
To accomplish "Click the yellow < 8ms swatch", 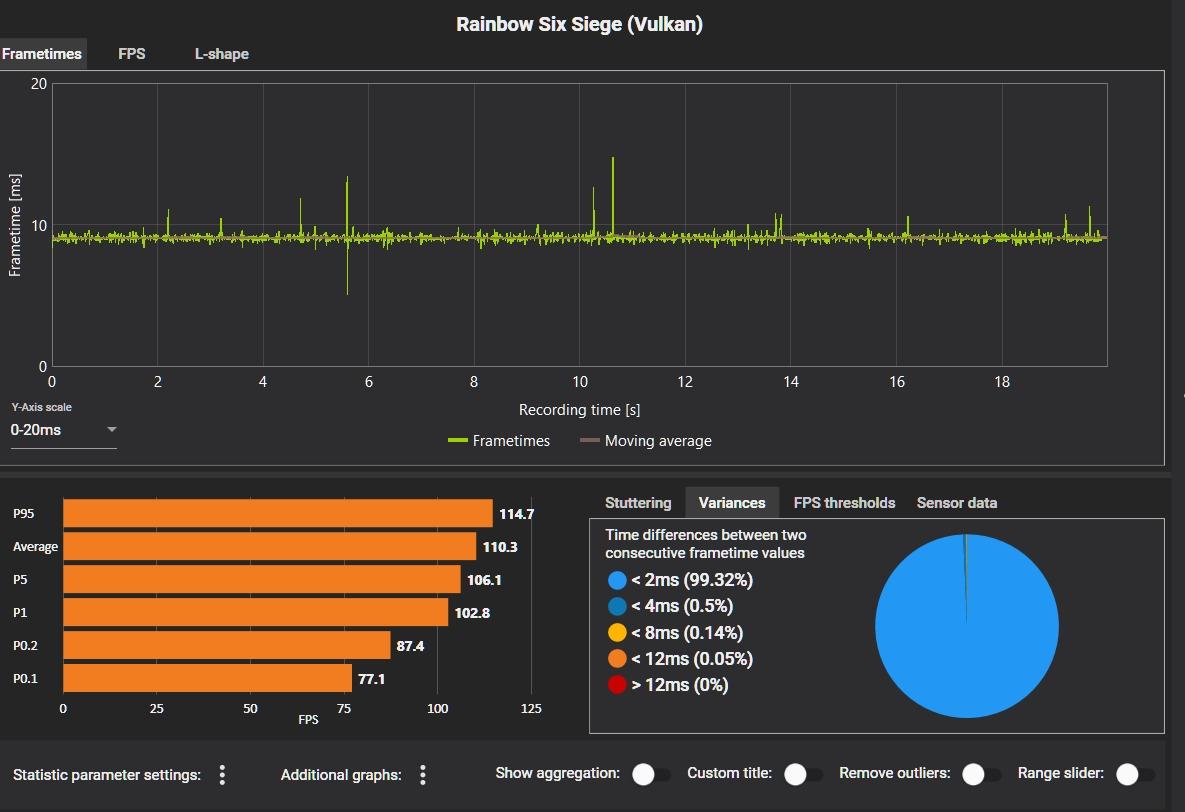I will pos(617,632).
